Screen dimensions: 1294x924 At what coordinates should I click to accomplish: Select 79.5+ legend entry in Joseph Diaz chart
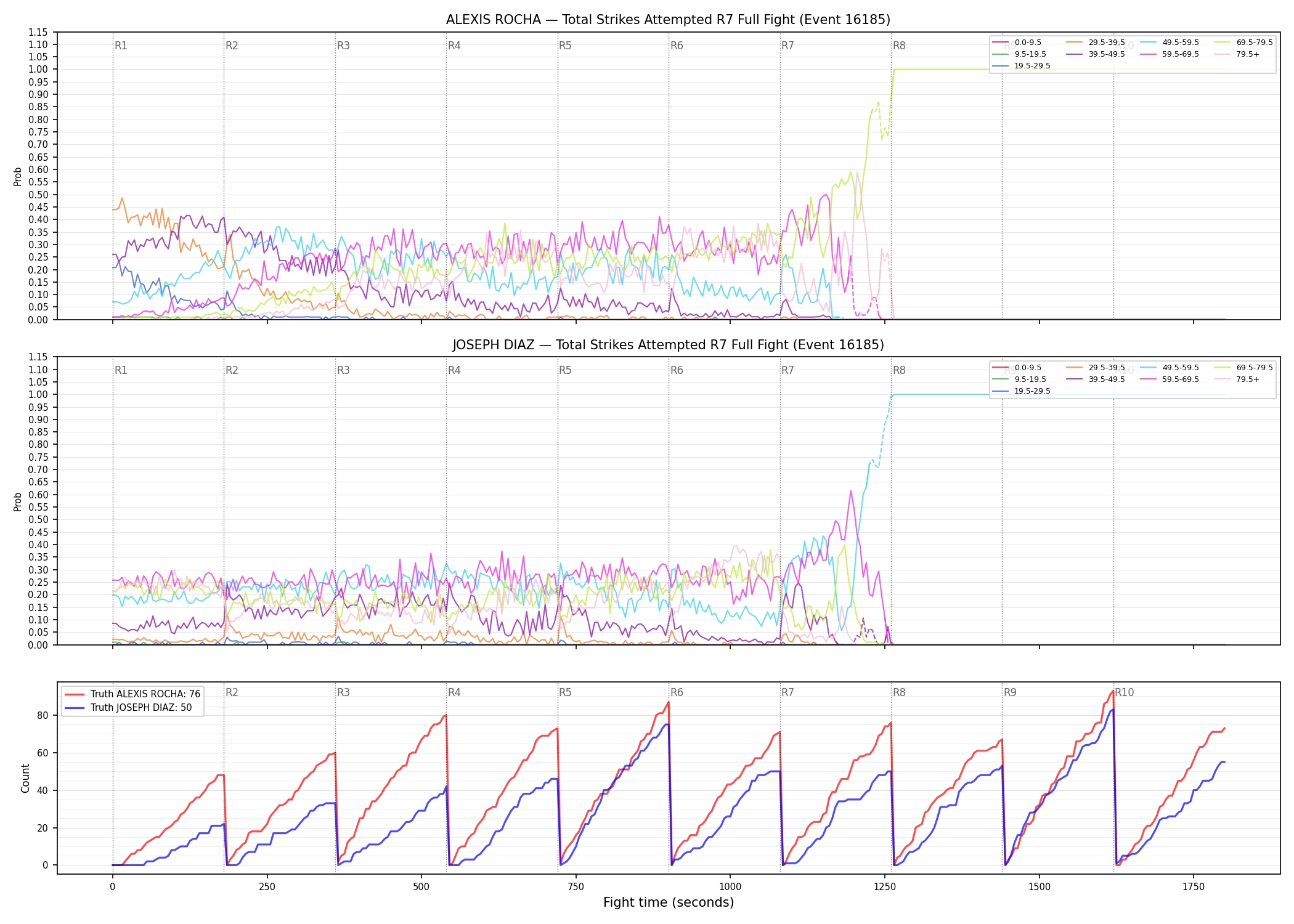1237,379
